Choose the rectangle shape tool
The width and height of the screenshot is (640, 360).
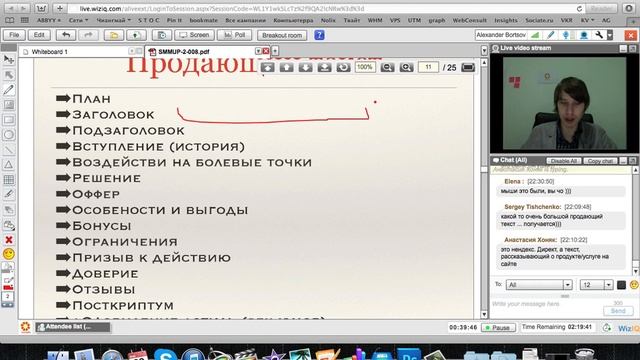[x=9, y=120]
